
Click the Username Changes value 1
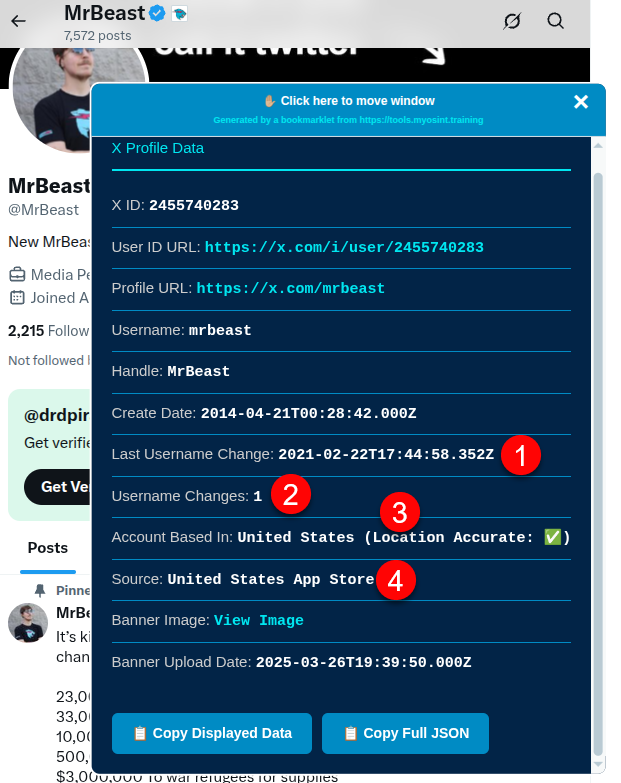(257, 496)
